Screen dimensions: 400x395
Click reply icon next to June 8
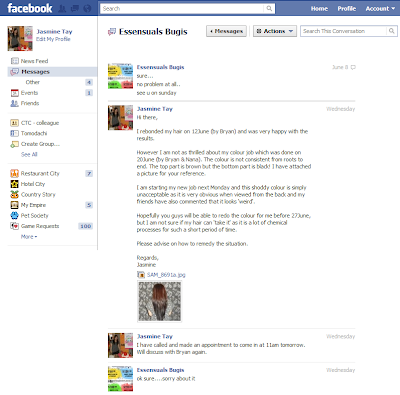[353, 67]
